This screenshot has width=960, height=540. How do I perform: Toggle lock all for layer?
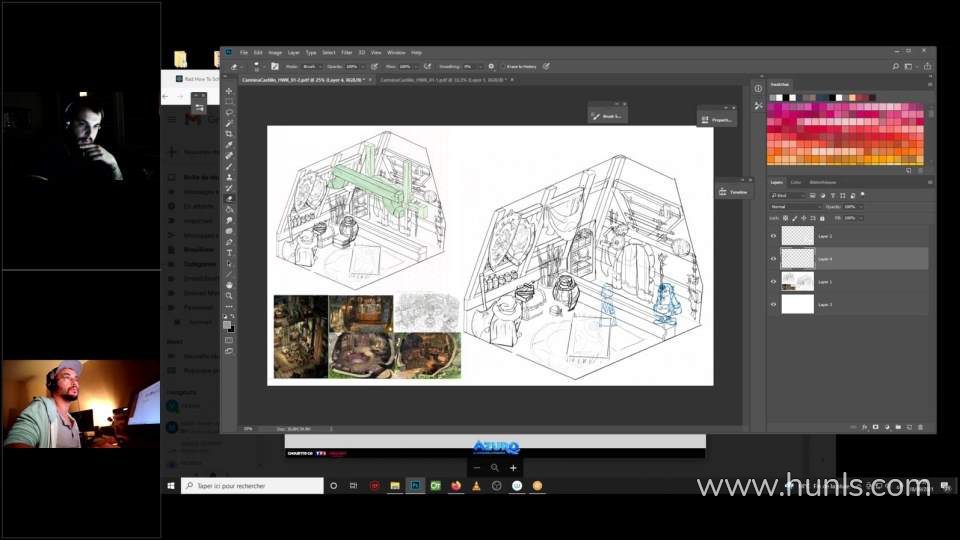pos(822,219)
